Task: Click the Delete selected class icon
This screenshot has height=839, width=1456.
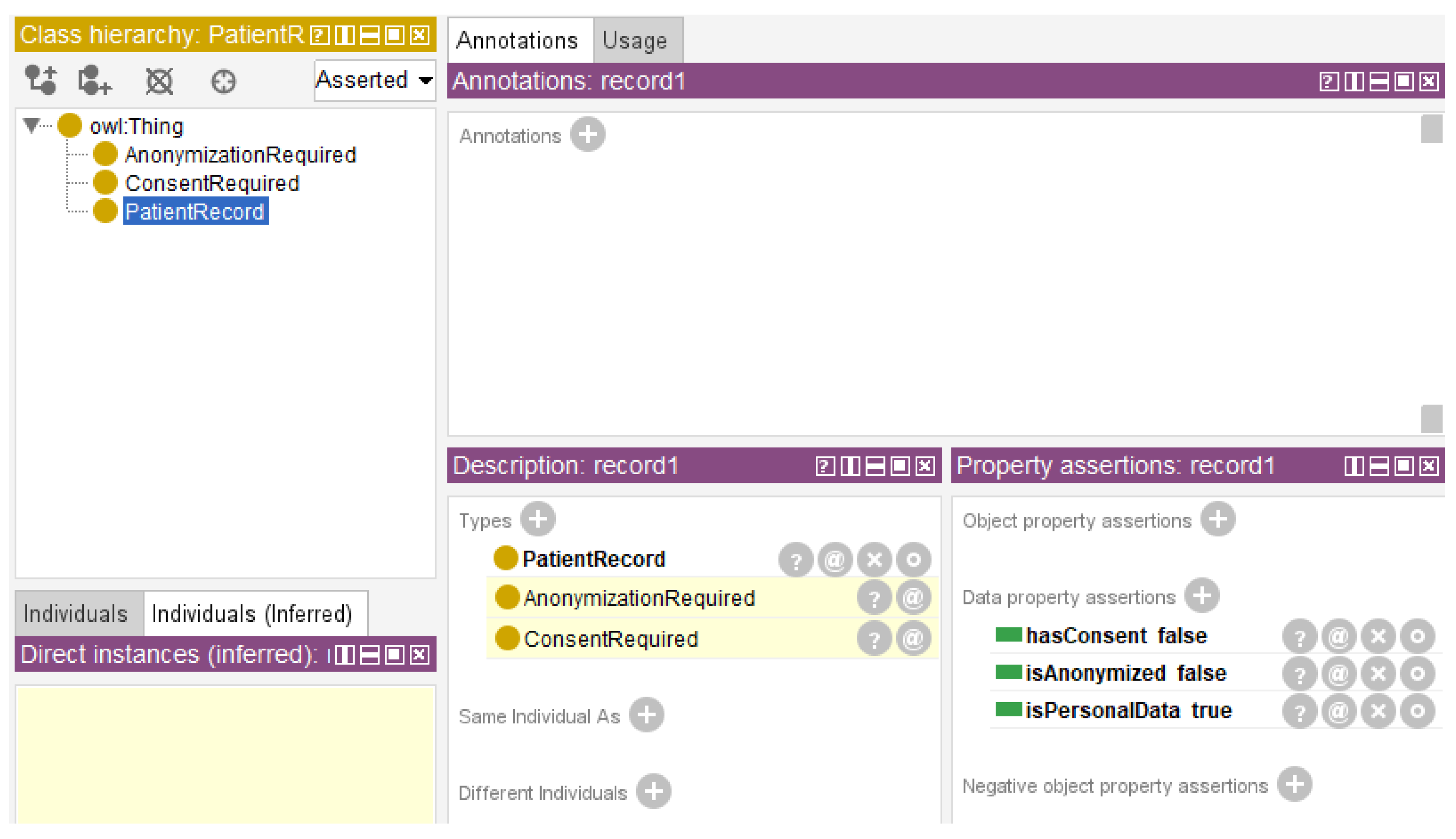Action: (159, 81)
